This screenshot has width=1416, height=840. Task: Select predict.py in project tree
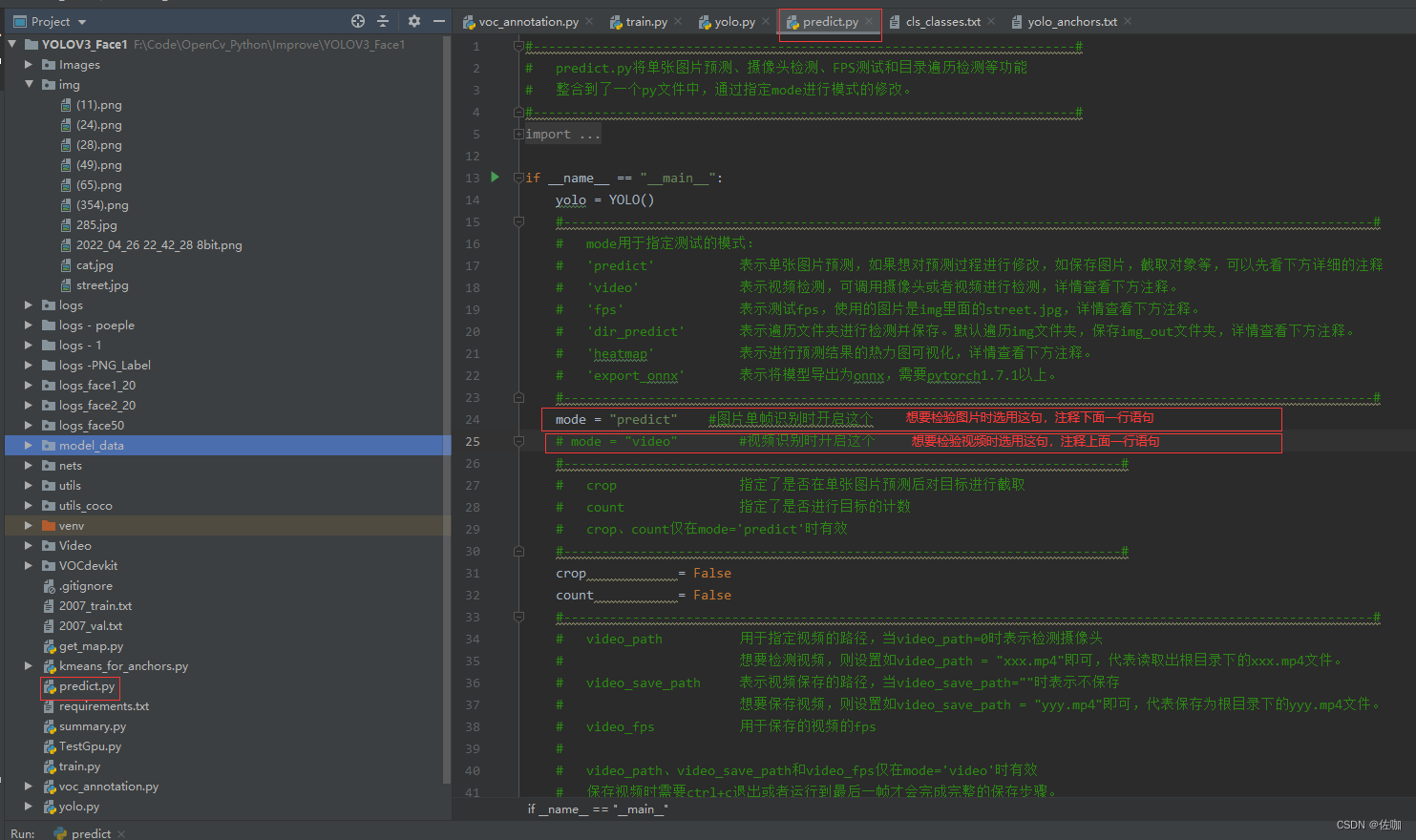pyautogui.click(x=86, y=685)
